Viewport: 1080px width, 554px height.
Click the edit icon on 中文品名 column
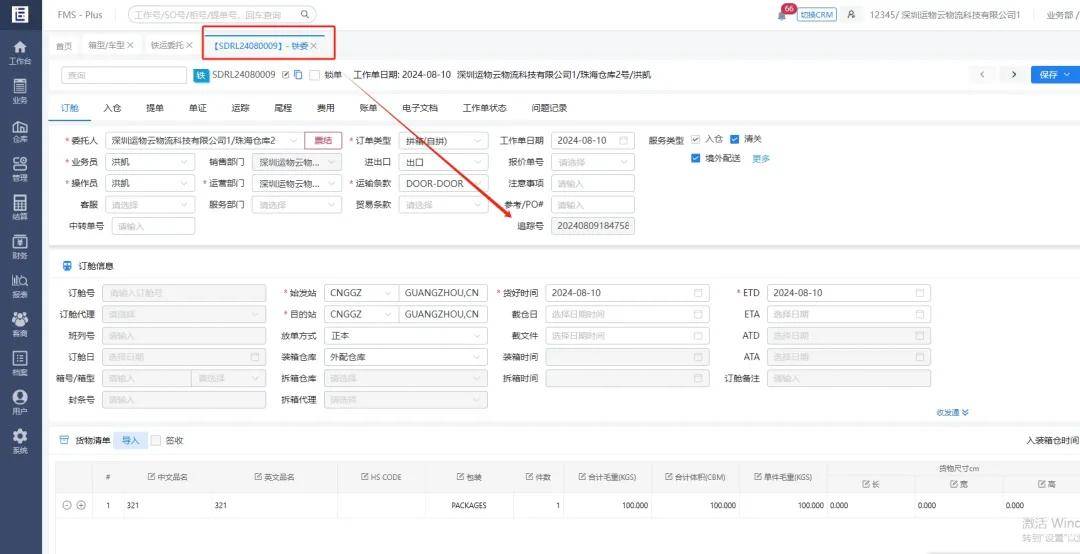click(x=152, y=477)
